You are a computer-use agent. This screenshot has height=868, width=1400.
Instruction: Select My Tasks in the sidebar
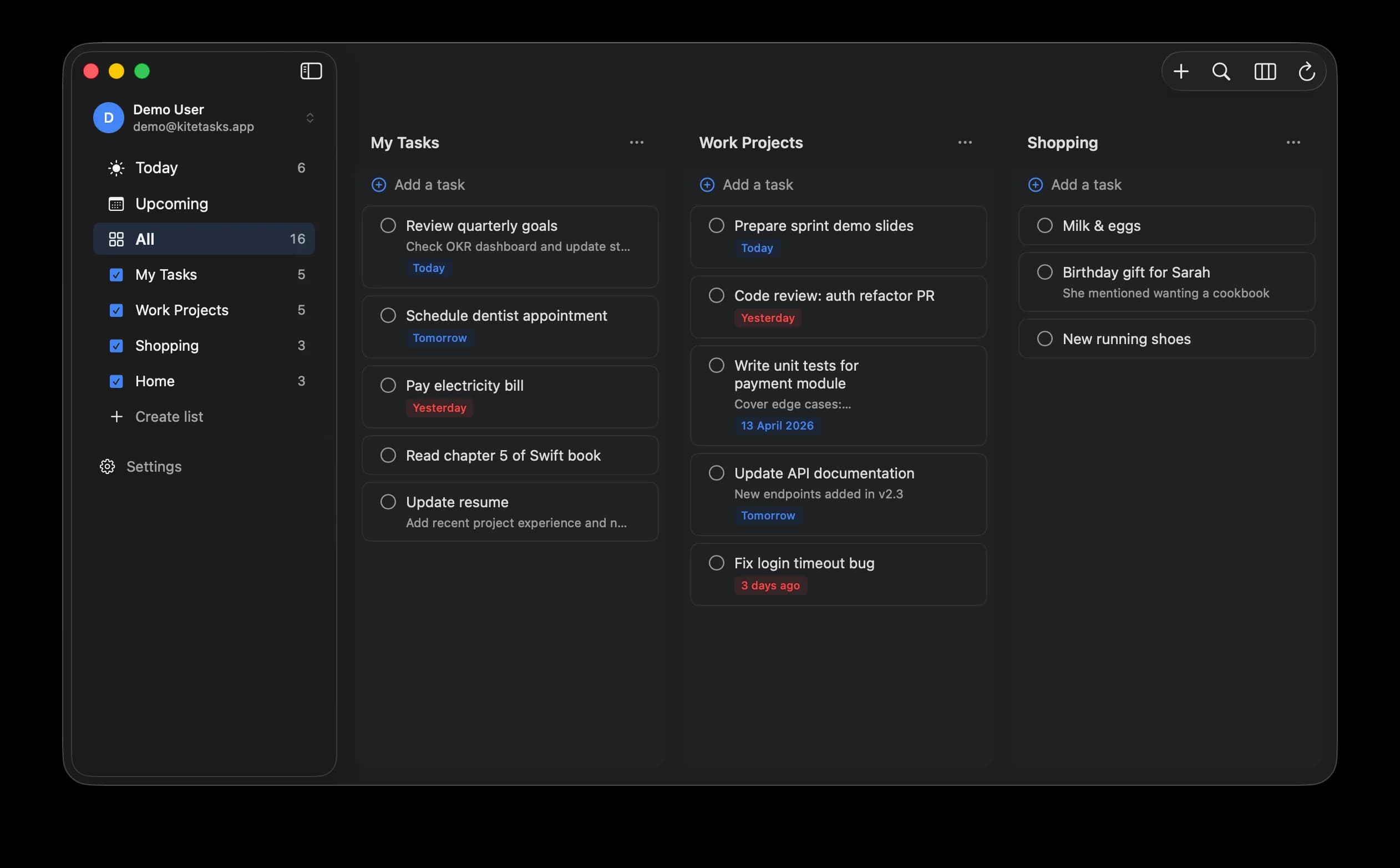click(166, 274)
